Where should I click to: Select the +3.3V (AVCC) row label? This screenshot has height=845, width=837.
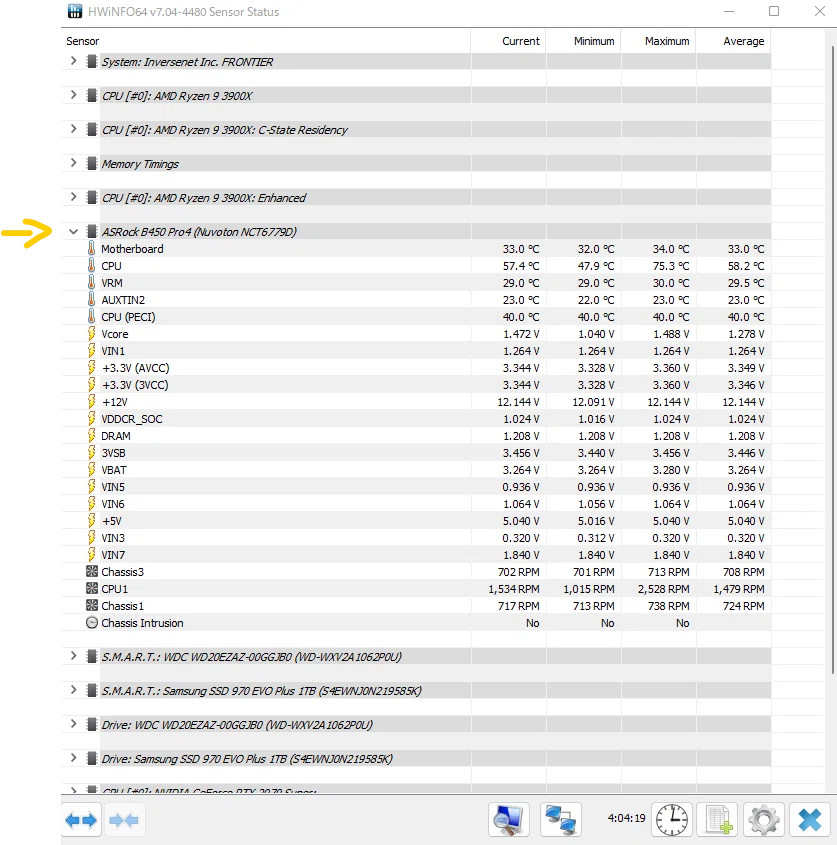click(x=135, y=368)
